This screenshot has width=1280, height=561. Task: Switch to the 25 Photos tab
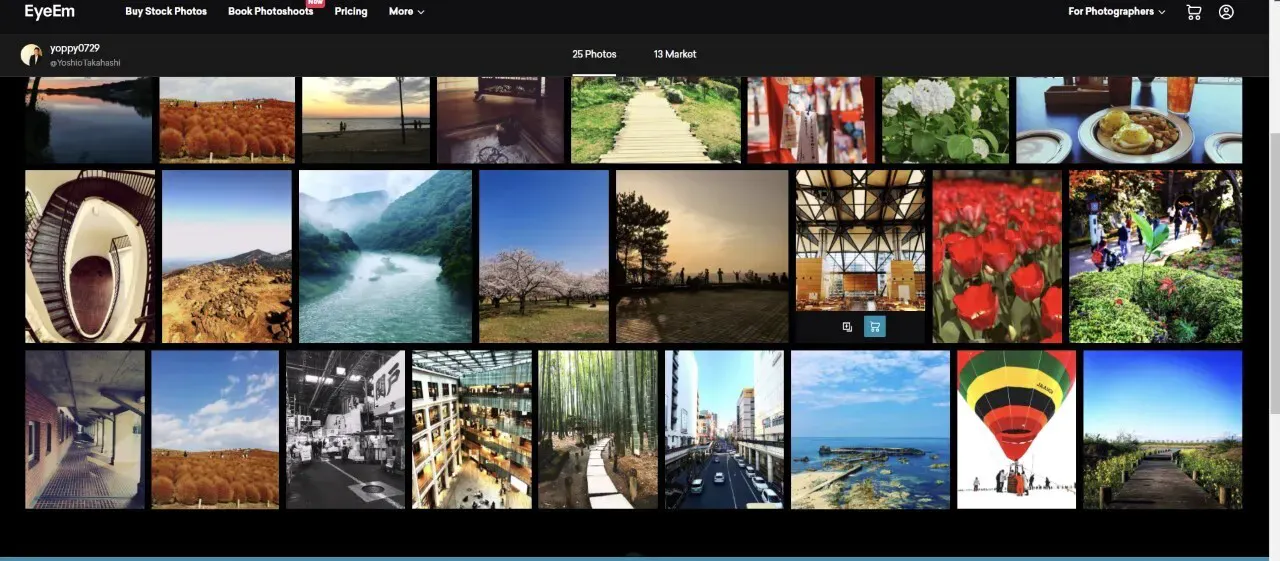click(594, 54)
